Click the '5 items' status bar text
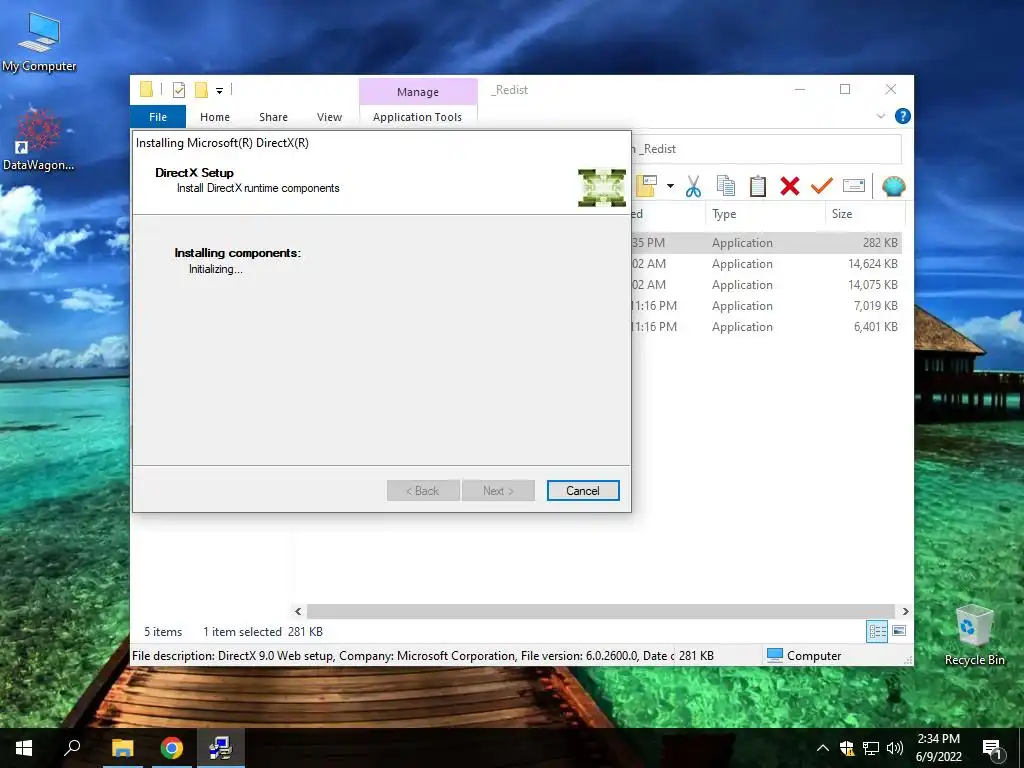The image size is (1024, 768). [163, 632]
